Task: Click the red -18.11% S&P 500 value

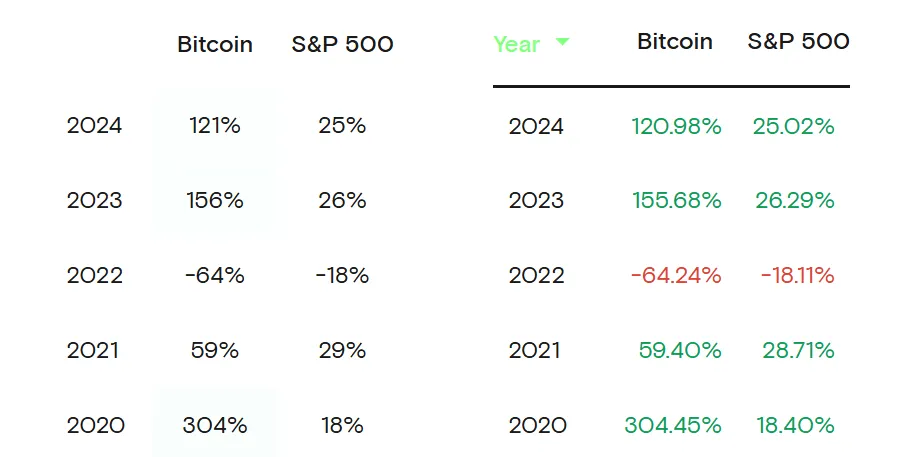Action: click(797, 275)
